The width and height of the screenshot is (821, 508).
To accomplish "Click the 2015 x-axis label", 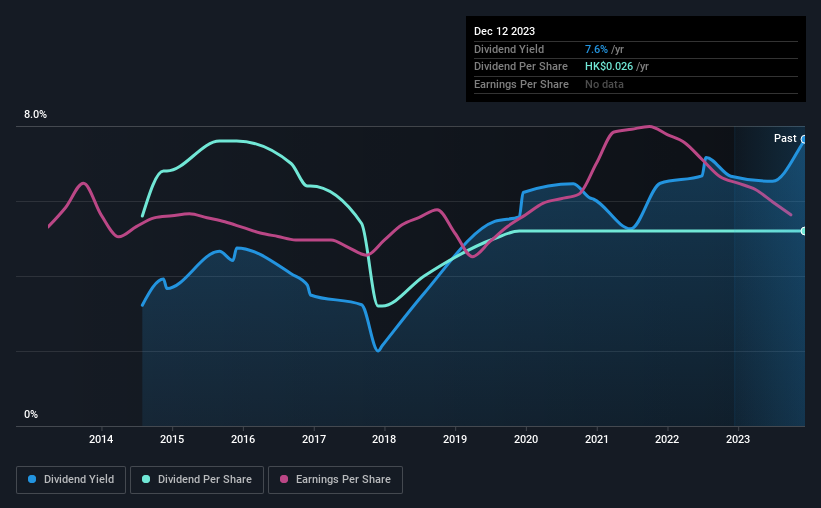I will 172,439.
